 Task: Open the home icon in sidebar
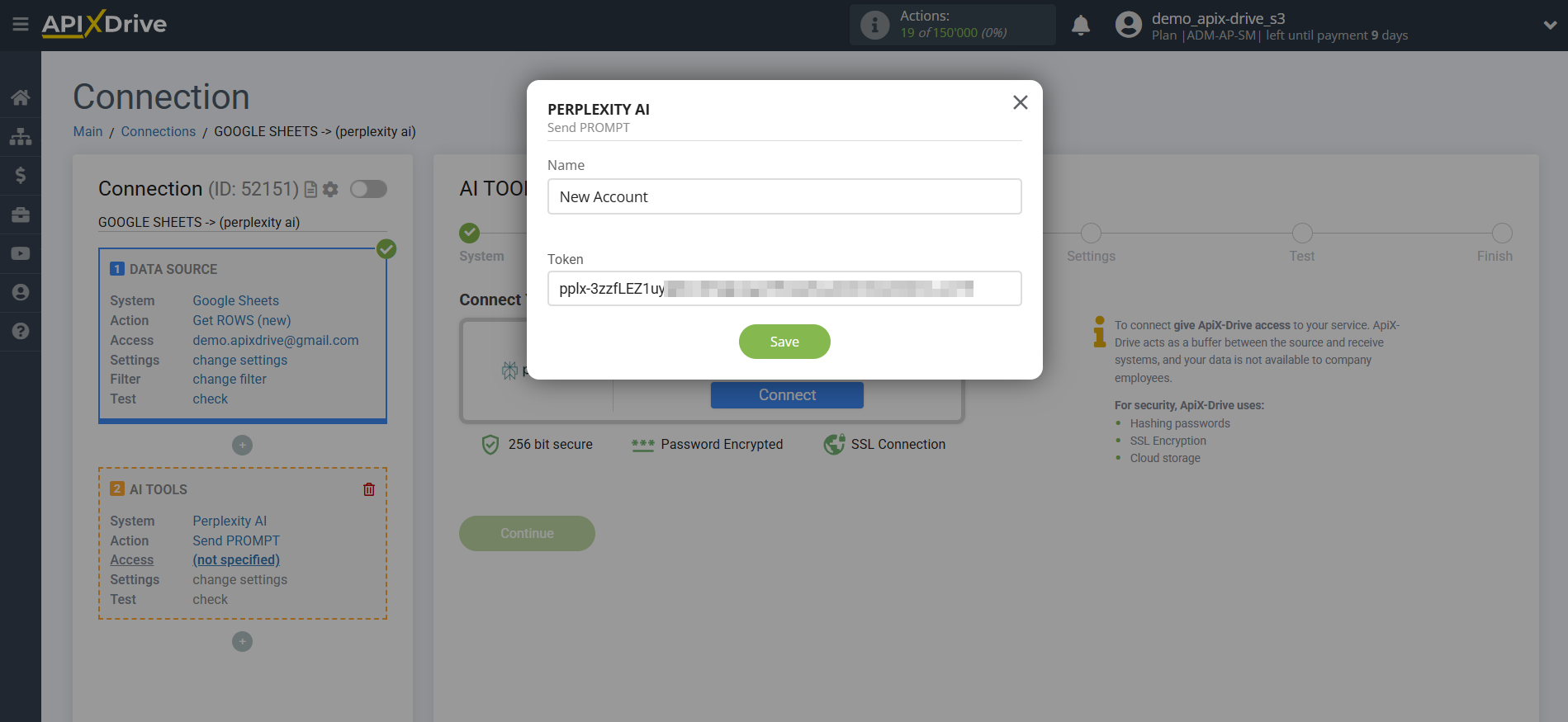click(21, 97)
